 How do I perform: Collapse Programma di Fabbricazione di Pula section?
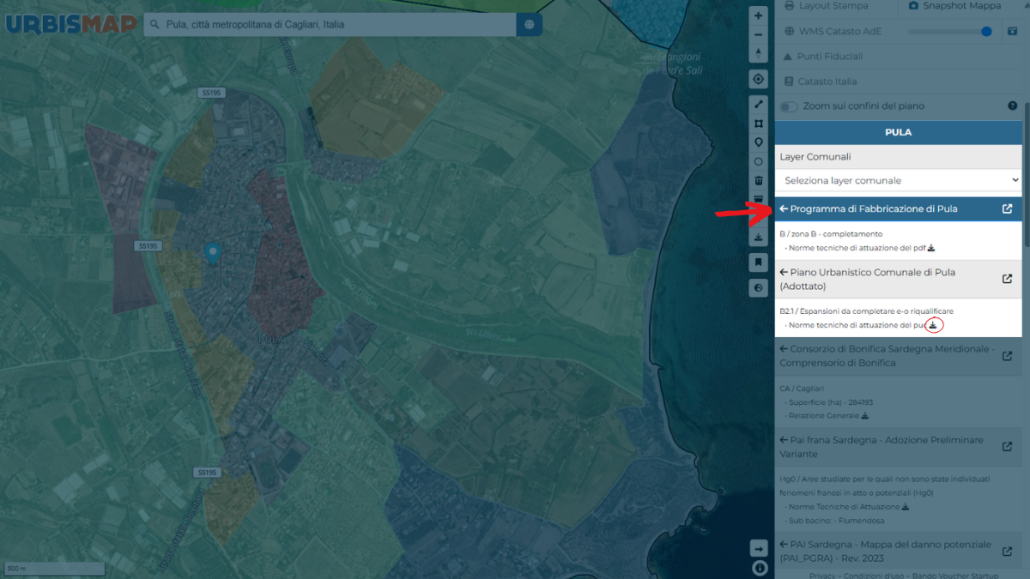click(784, 209)
